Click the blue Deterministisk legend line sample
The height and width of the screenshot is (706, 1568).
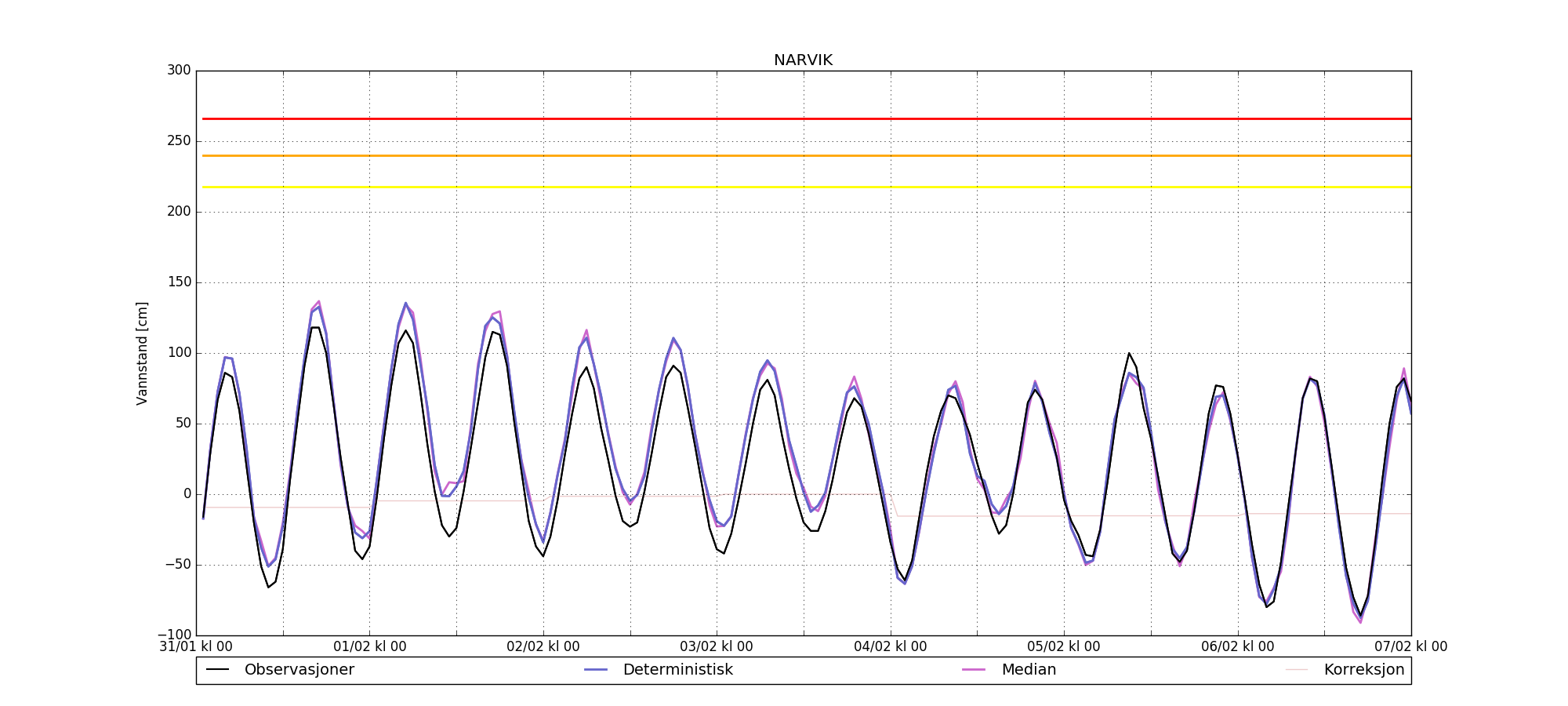(596, 670)
